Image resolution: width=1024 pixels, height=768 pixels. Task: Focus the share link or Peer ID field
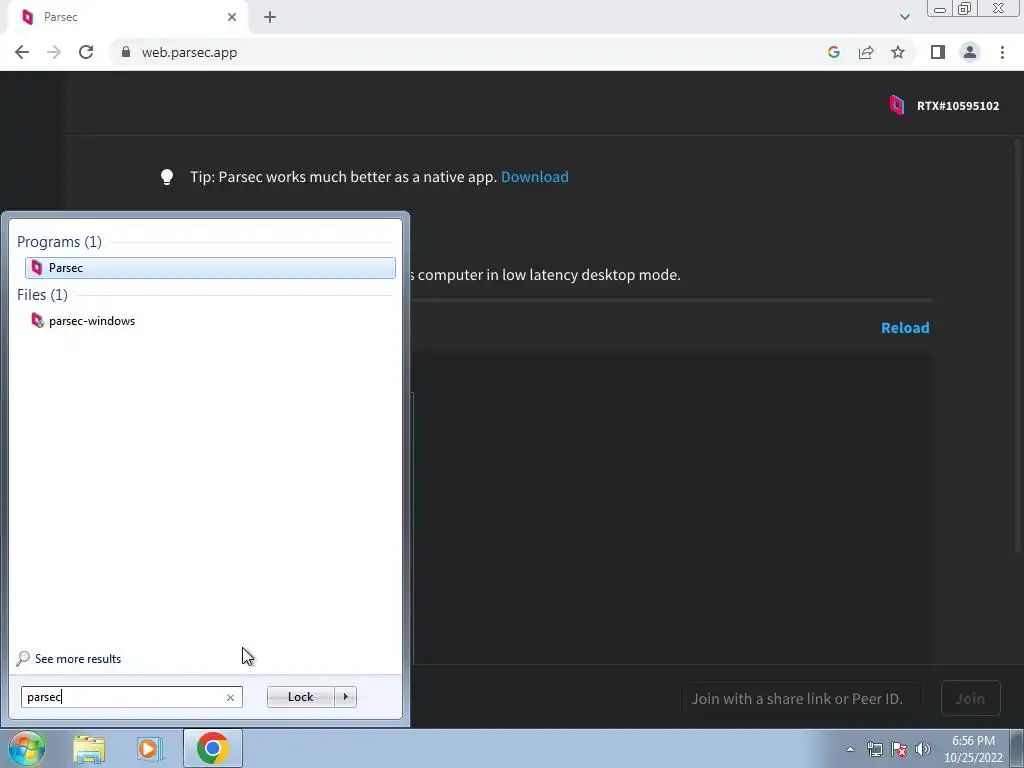click(801, 699)
